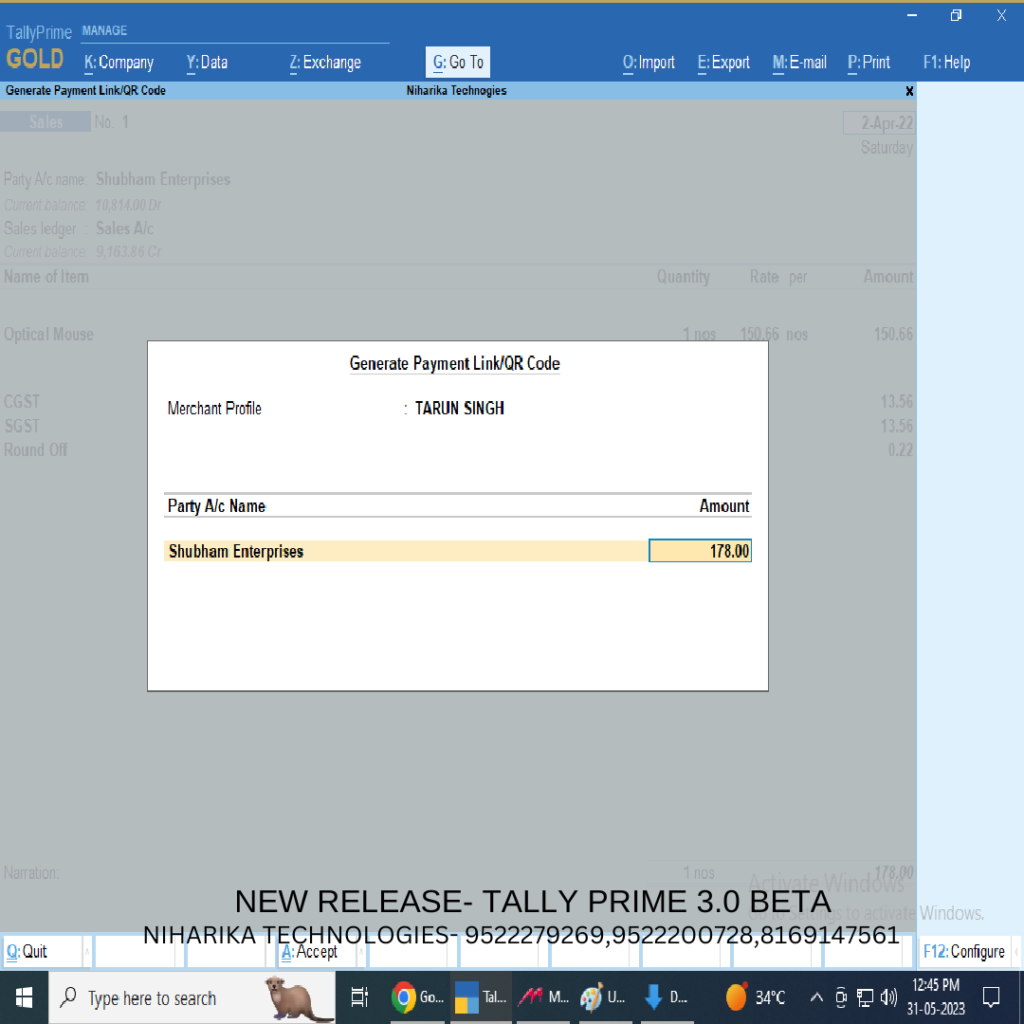Open the notification center icon
1024x1024 pixels.
991,997
